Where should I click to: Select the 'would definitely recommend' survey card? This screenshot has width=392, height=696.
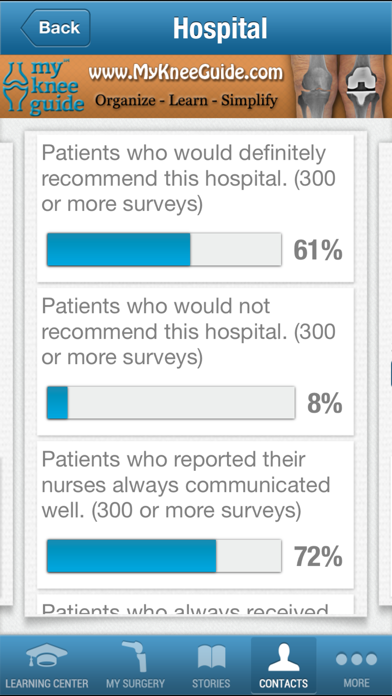195,208
